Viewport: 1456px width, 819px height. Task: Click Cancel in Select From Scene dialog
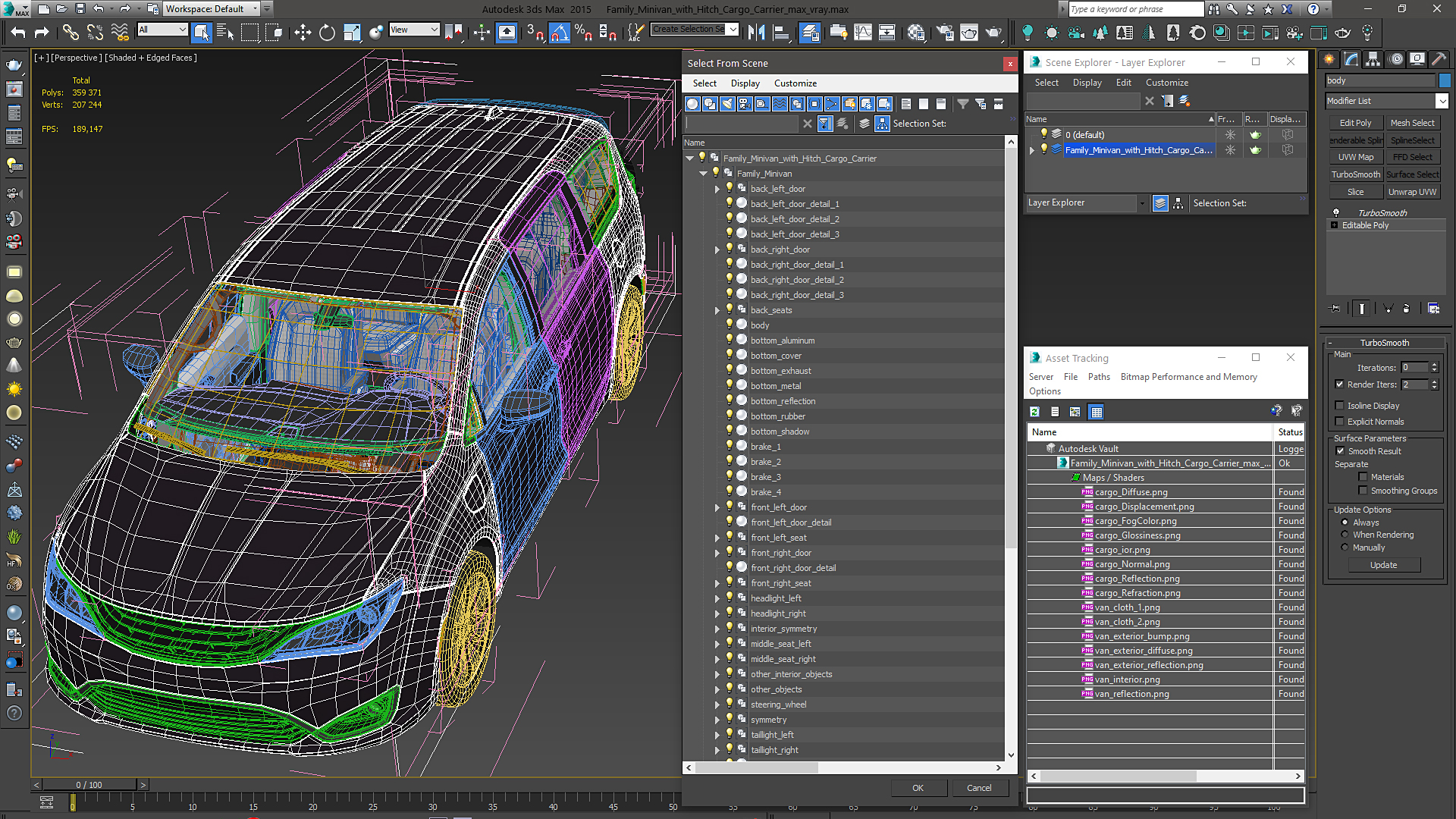click(979, 788)
